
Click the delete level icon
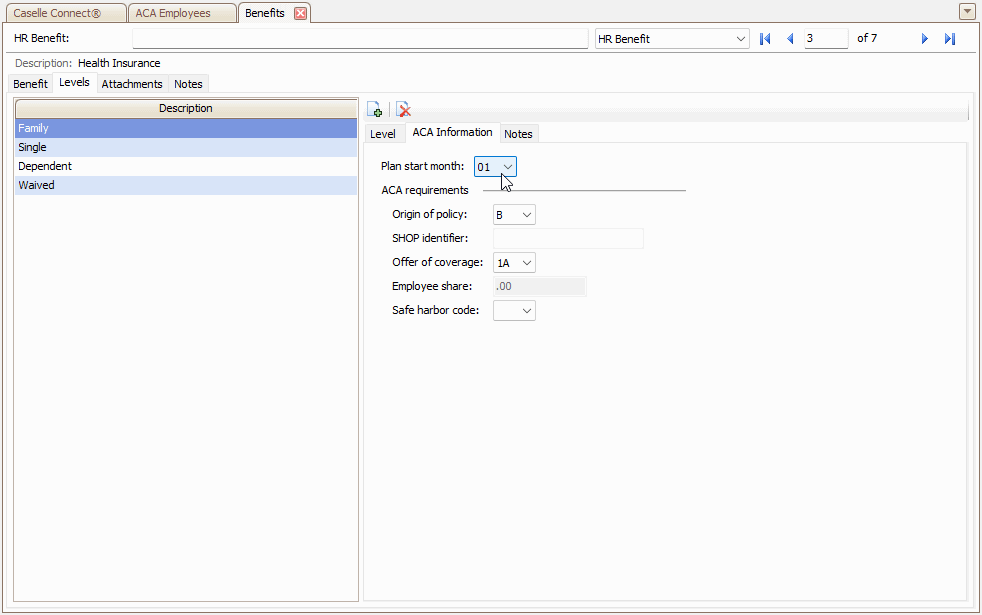[404, 109]
